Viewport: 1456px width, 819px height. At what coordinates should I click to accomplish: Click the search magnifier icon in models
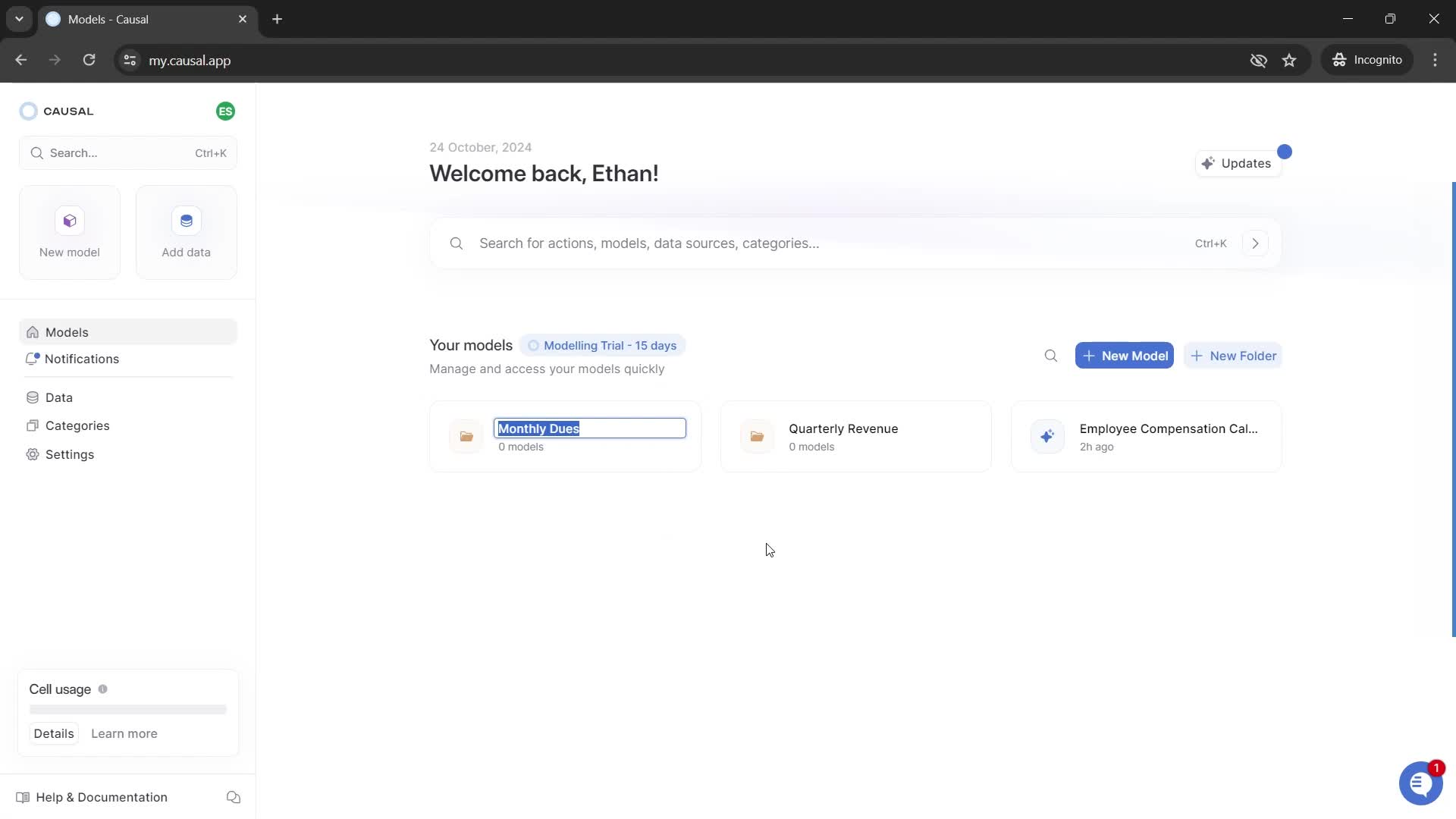(1051, 356)
